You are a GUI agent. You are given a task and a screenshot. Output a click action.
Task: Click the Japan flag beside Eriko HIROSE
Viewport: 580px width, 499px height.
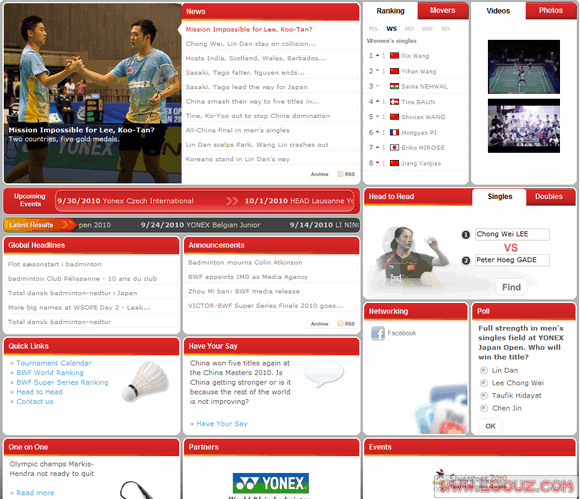tap(394, 148)
